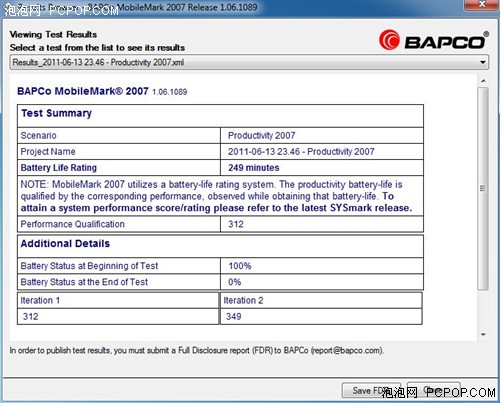The height and width of the screenshot is (403, 500).
Task: Click the 'Productivity 2007' scenario value
Action: point(262,135)
